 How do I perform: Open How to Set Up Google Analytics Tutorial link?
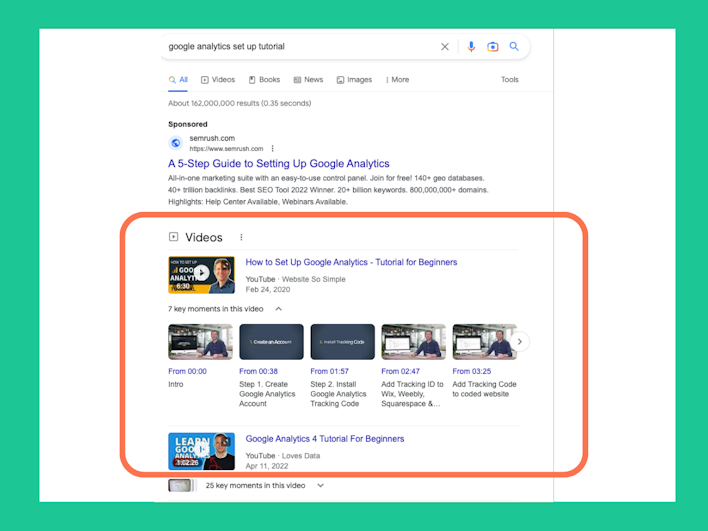click(351, 262)
